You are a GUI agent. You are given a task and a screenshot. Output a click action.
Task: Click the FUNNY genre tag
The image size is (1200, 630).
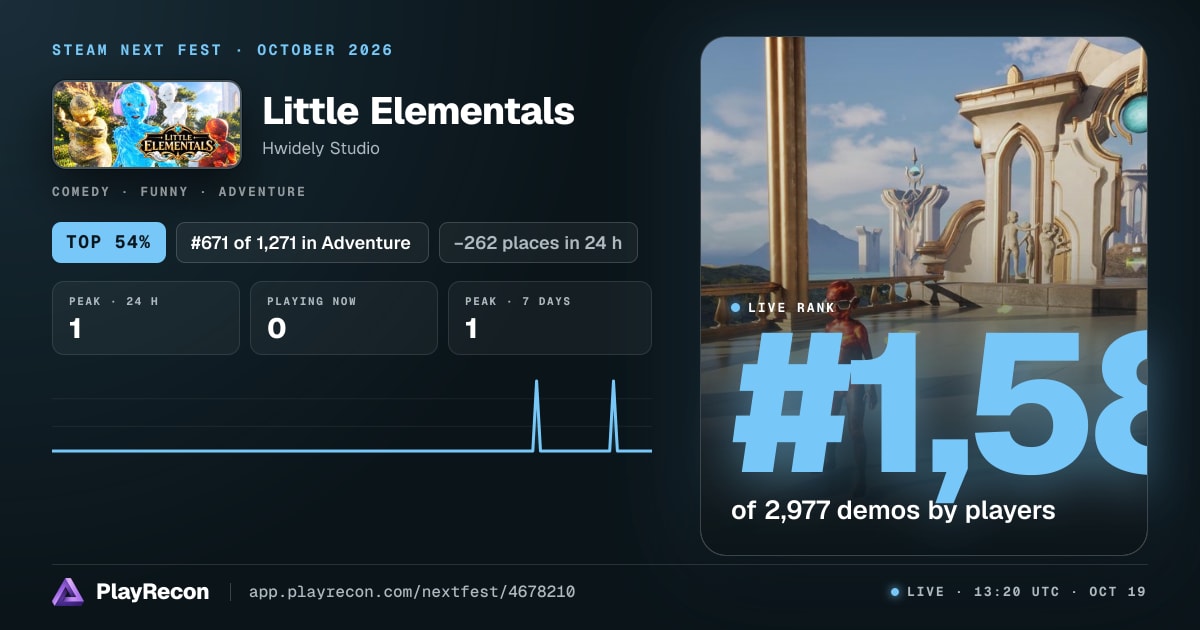(164, 191)
